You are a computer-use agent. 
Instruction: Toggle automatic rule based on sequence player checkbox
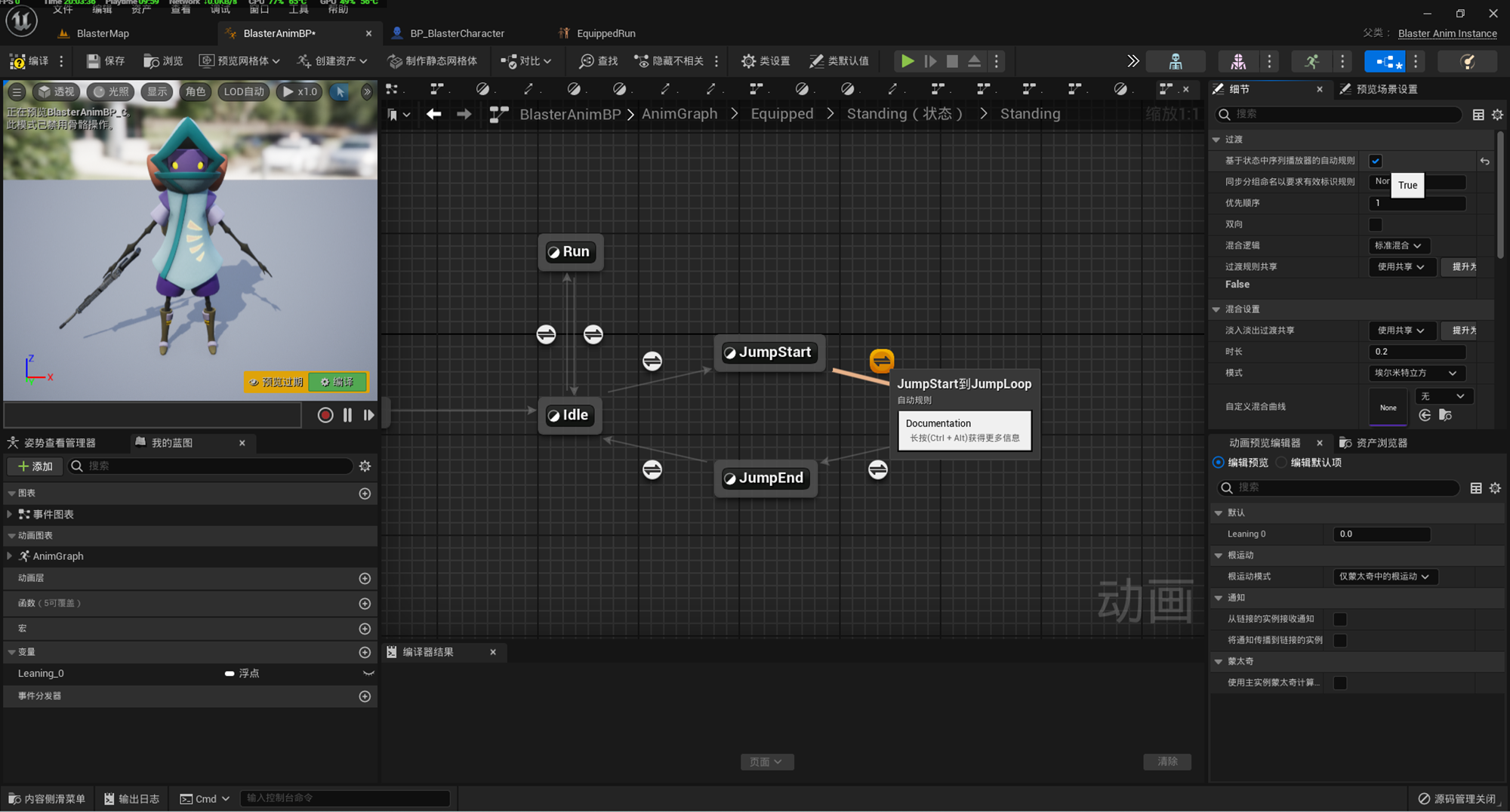click(1376, 161)
